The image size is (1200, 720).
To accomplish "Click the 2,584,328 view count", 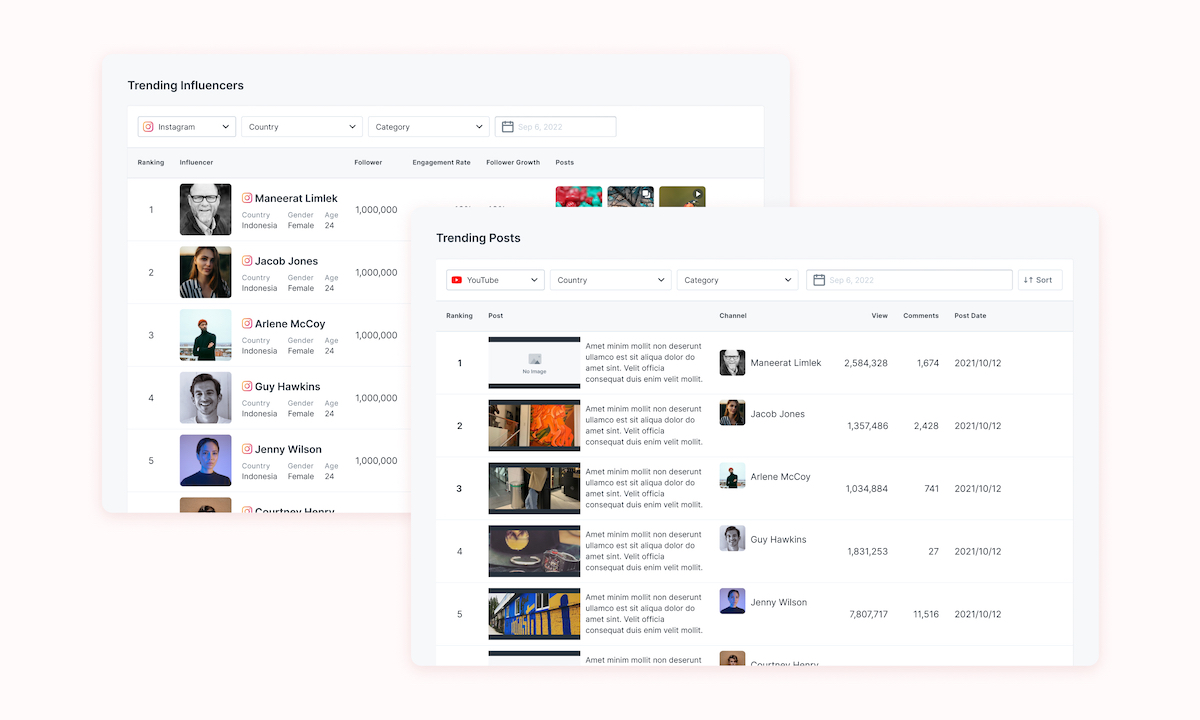I will [x=866, y=363].
